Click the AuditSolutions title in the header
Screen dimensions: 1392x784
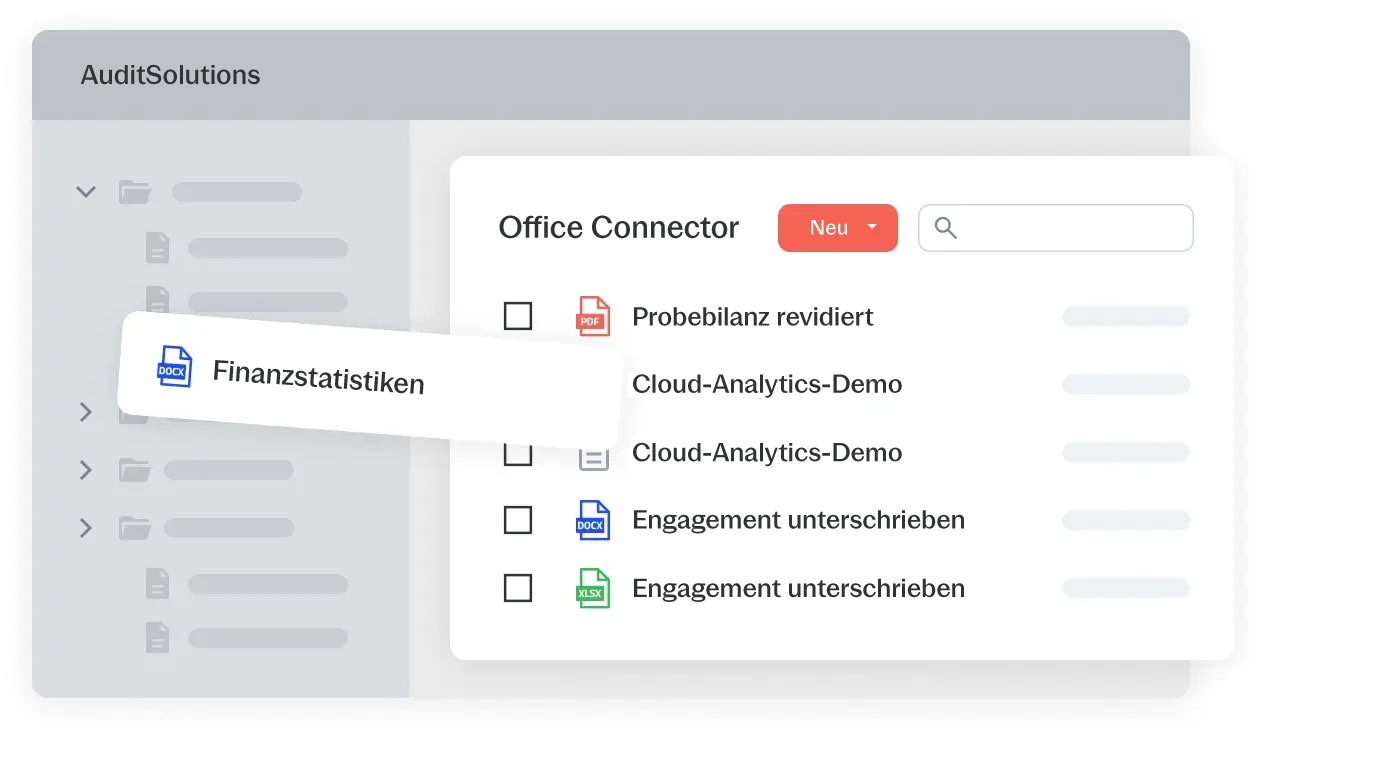pos(170,75)
